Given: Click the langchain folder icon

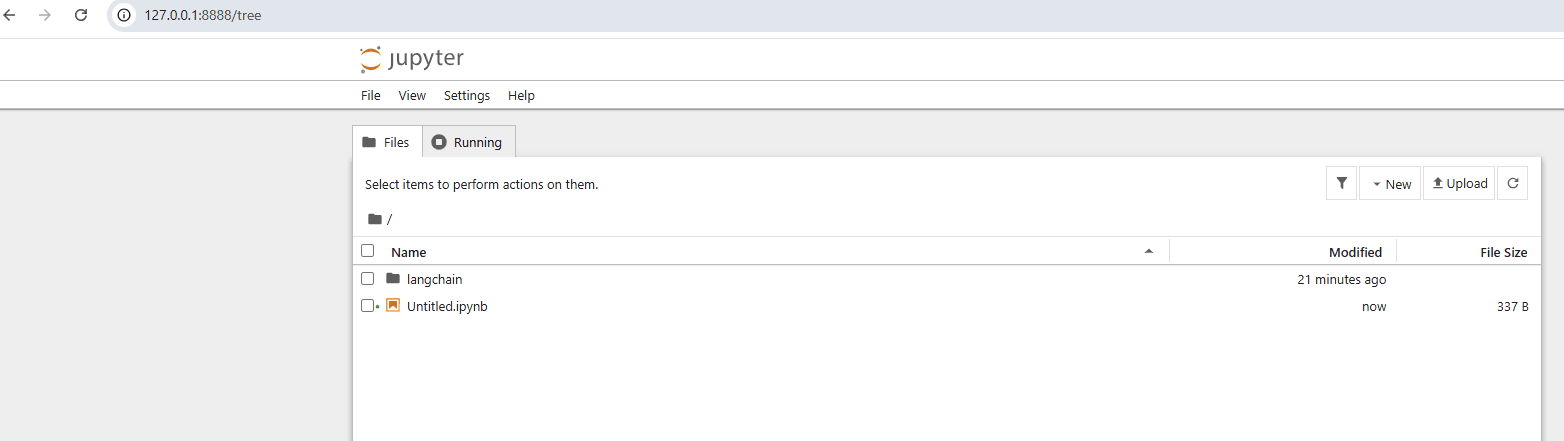Looking at the screenshot, I should pos(393,279).
